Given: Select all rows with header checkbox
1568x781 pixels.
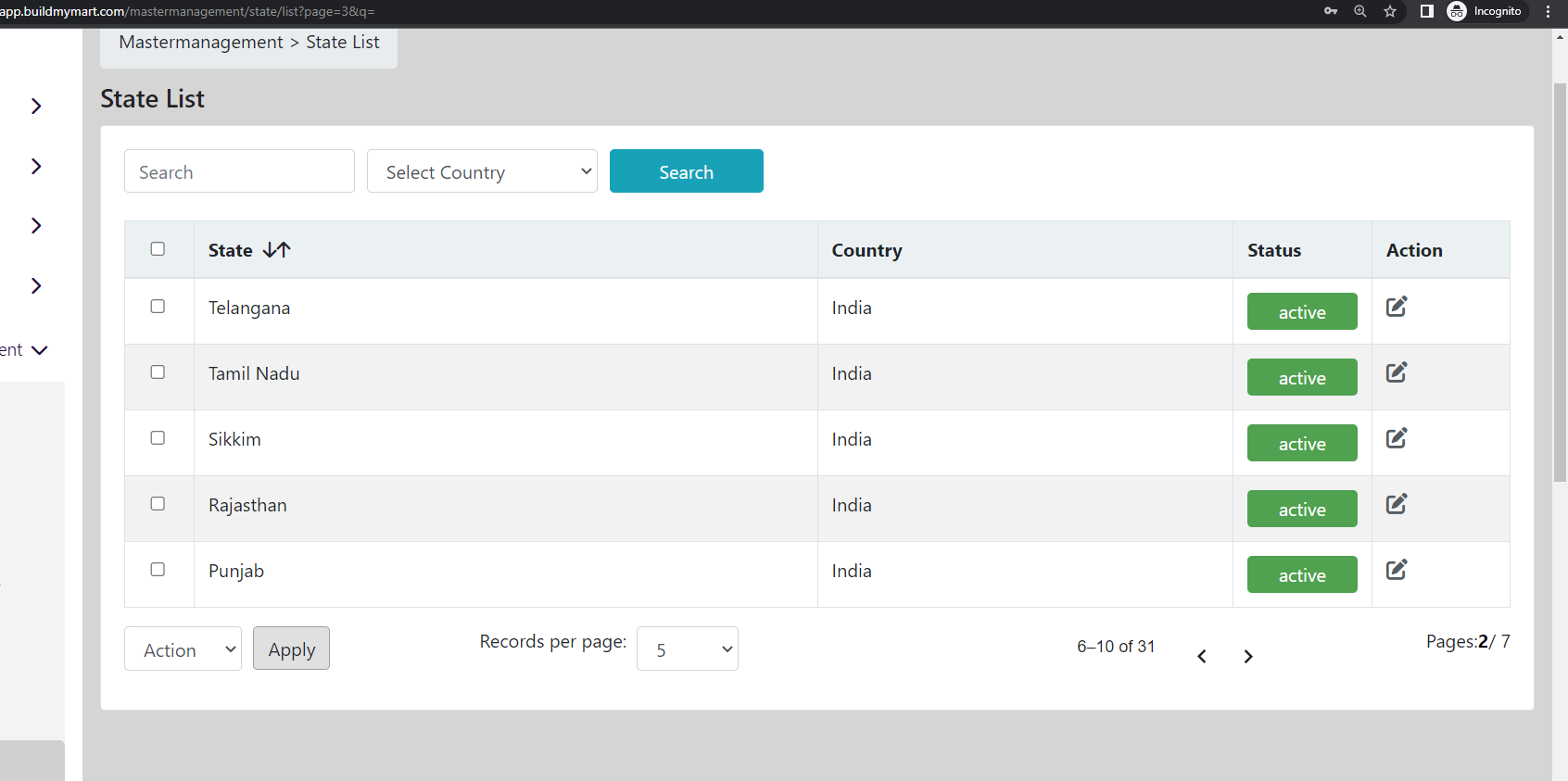Looking at the screenshot, I should 158,248.
